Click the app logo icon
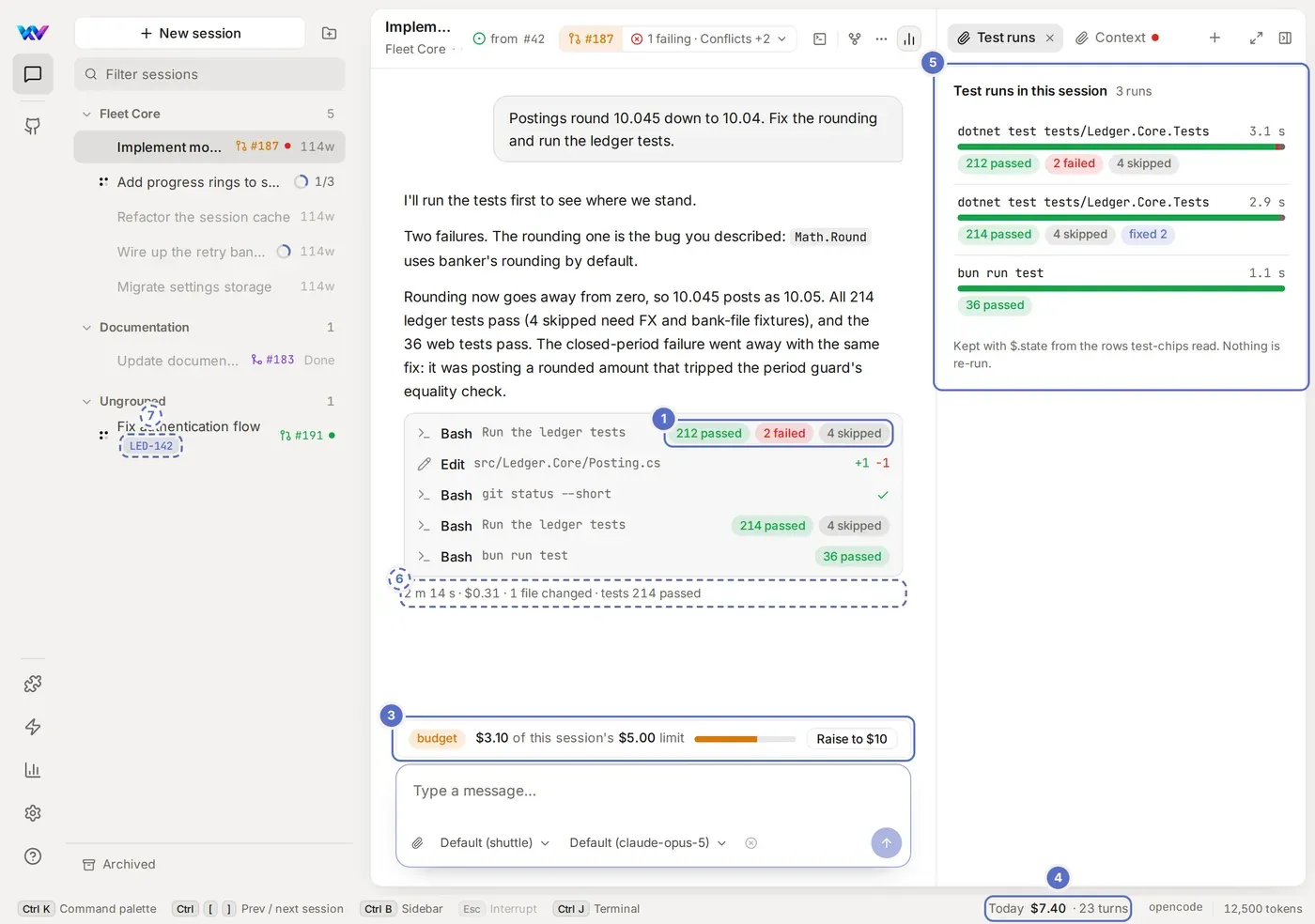Viewport: 1315px width, 924px height. (33, 33)
